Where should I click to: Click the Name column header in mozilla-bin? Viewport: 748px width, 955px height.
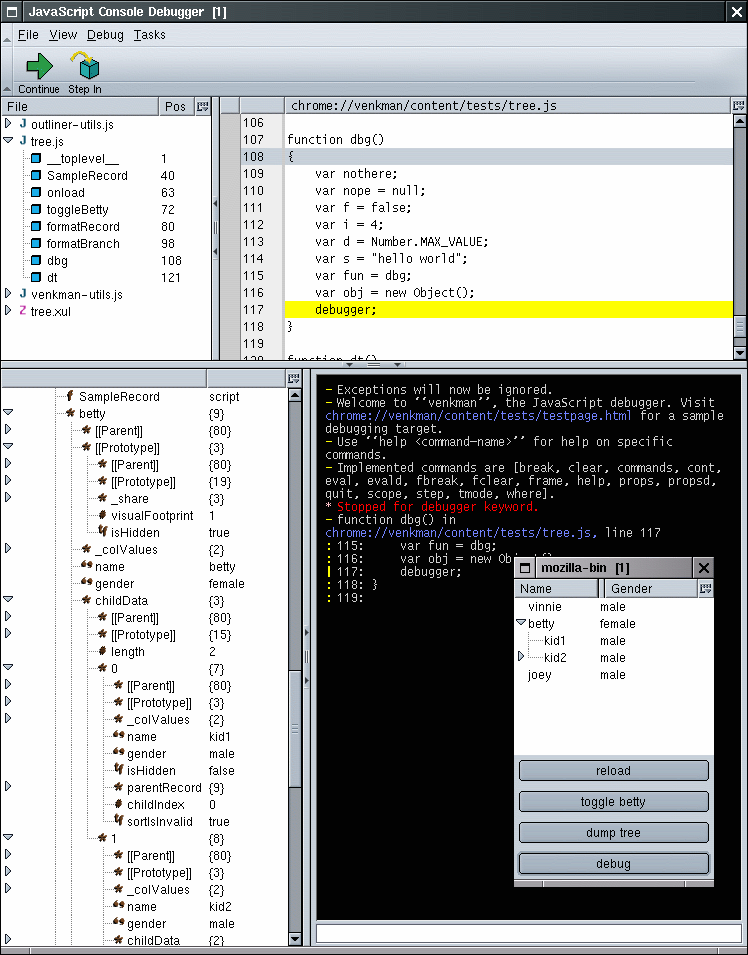[557, 588]
